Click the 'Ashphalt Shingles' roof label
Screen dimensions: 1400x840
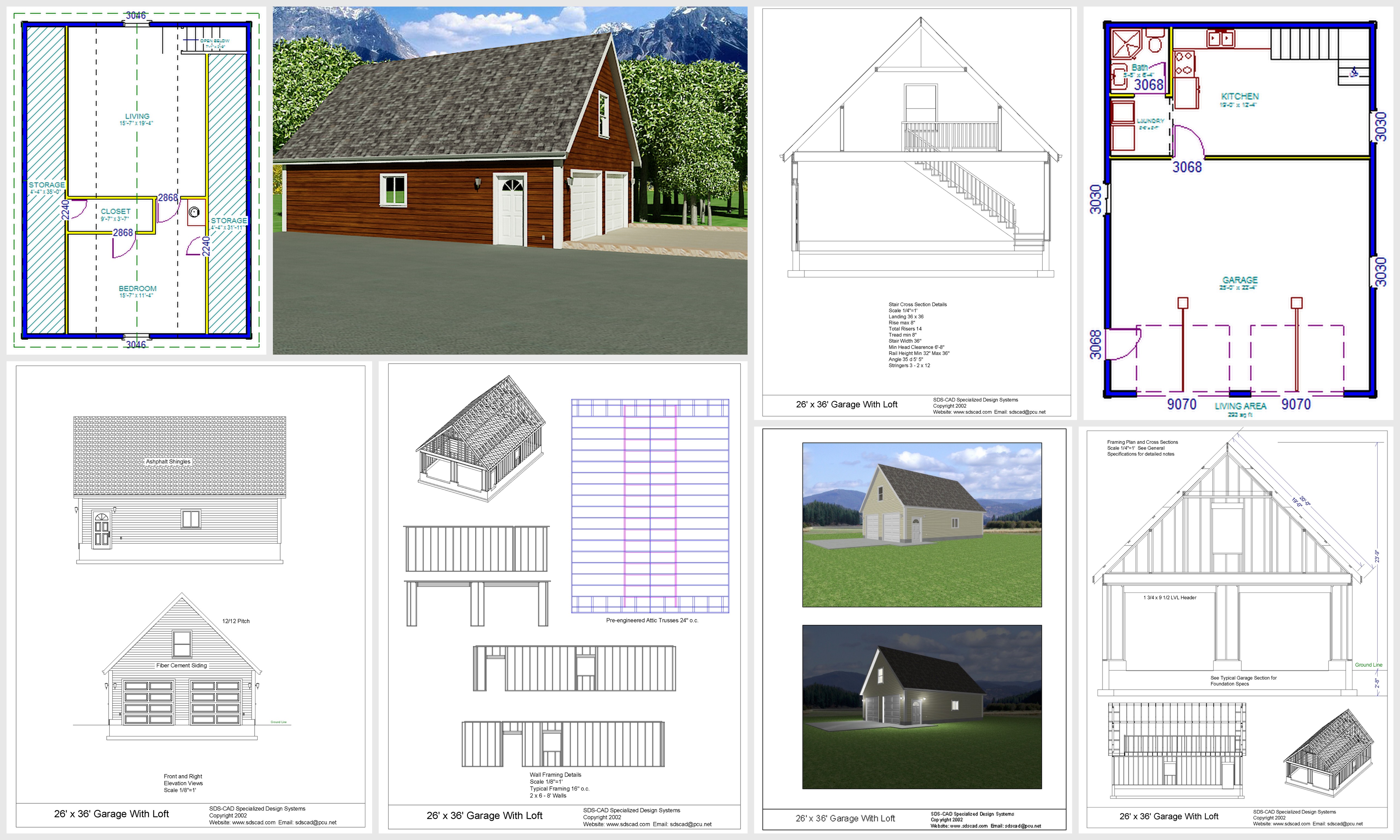pos(168,461)
